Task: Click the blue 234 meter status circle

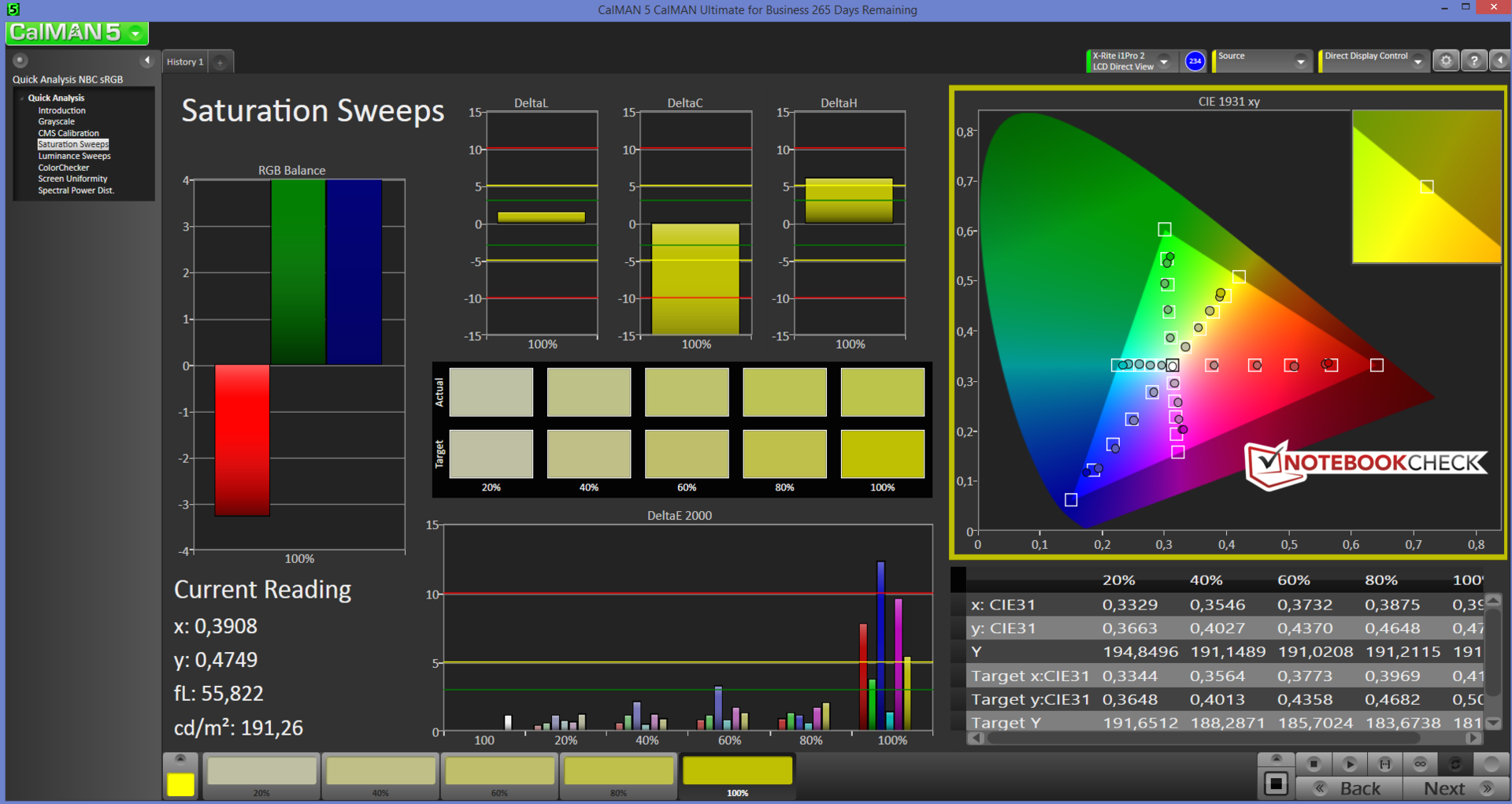Action: tap(1195, 61)
